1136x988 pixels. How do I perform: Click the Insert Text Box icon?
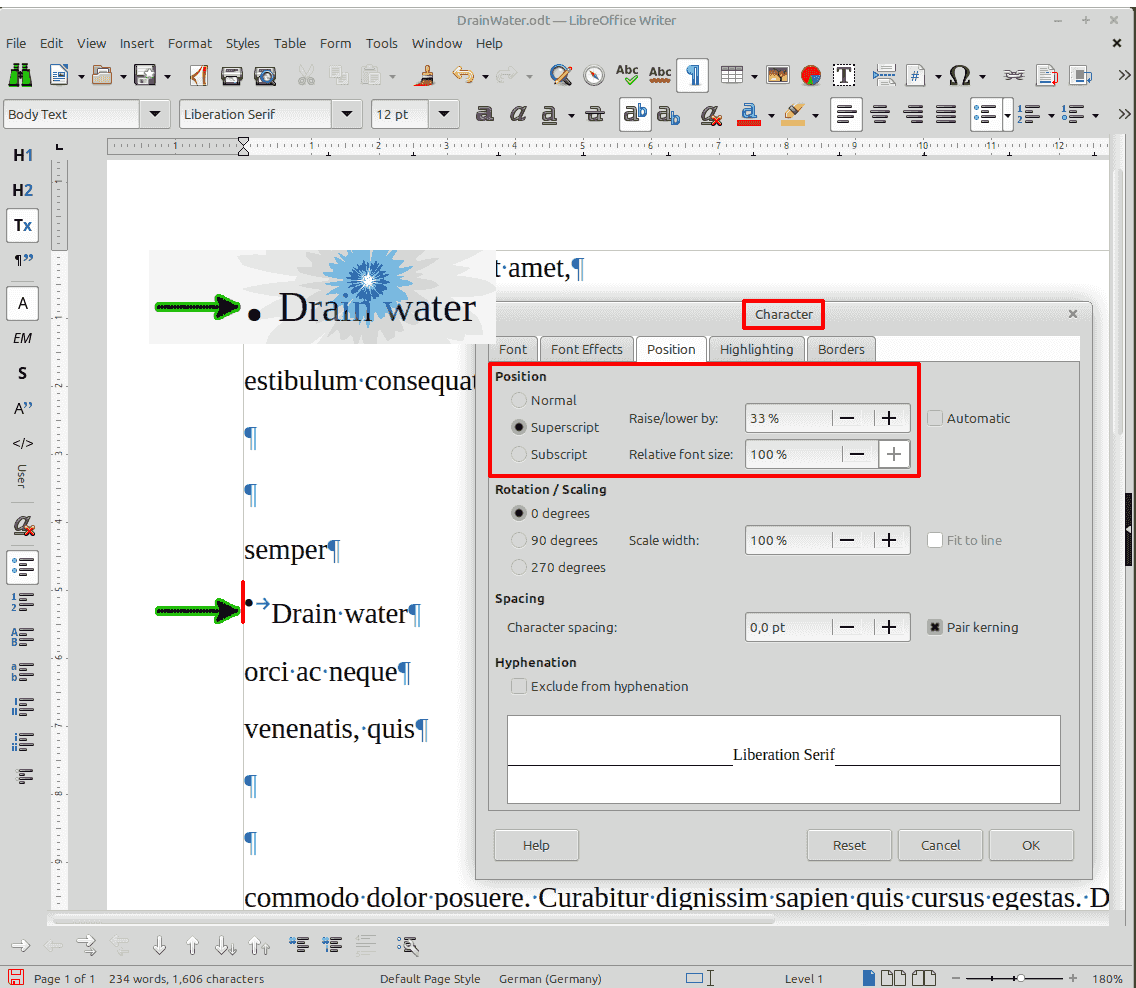click(x=844, y=75)
